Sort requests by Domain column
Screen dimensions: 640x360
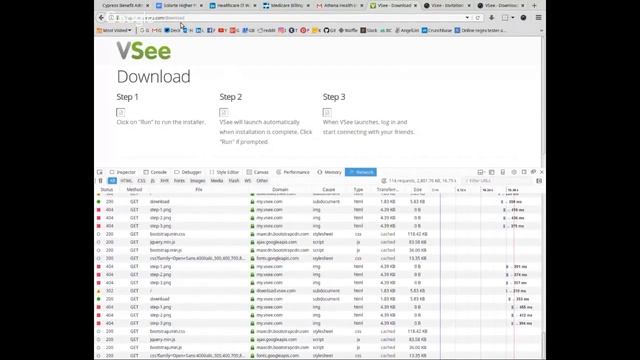click(280, 190)
